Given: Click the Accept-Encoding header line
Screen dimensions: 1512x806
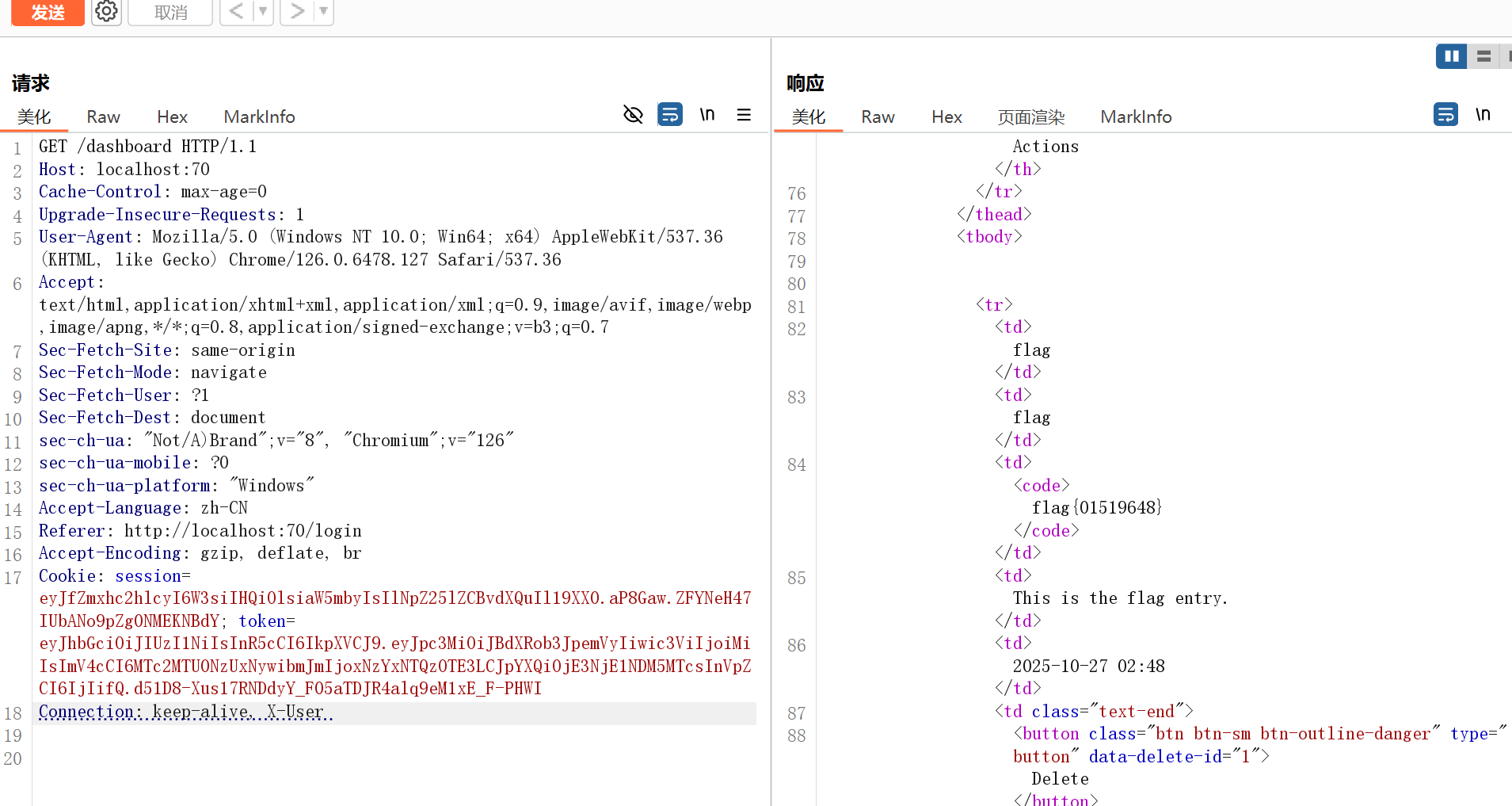Looking at the screenshot, I should [200, 553].
